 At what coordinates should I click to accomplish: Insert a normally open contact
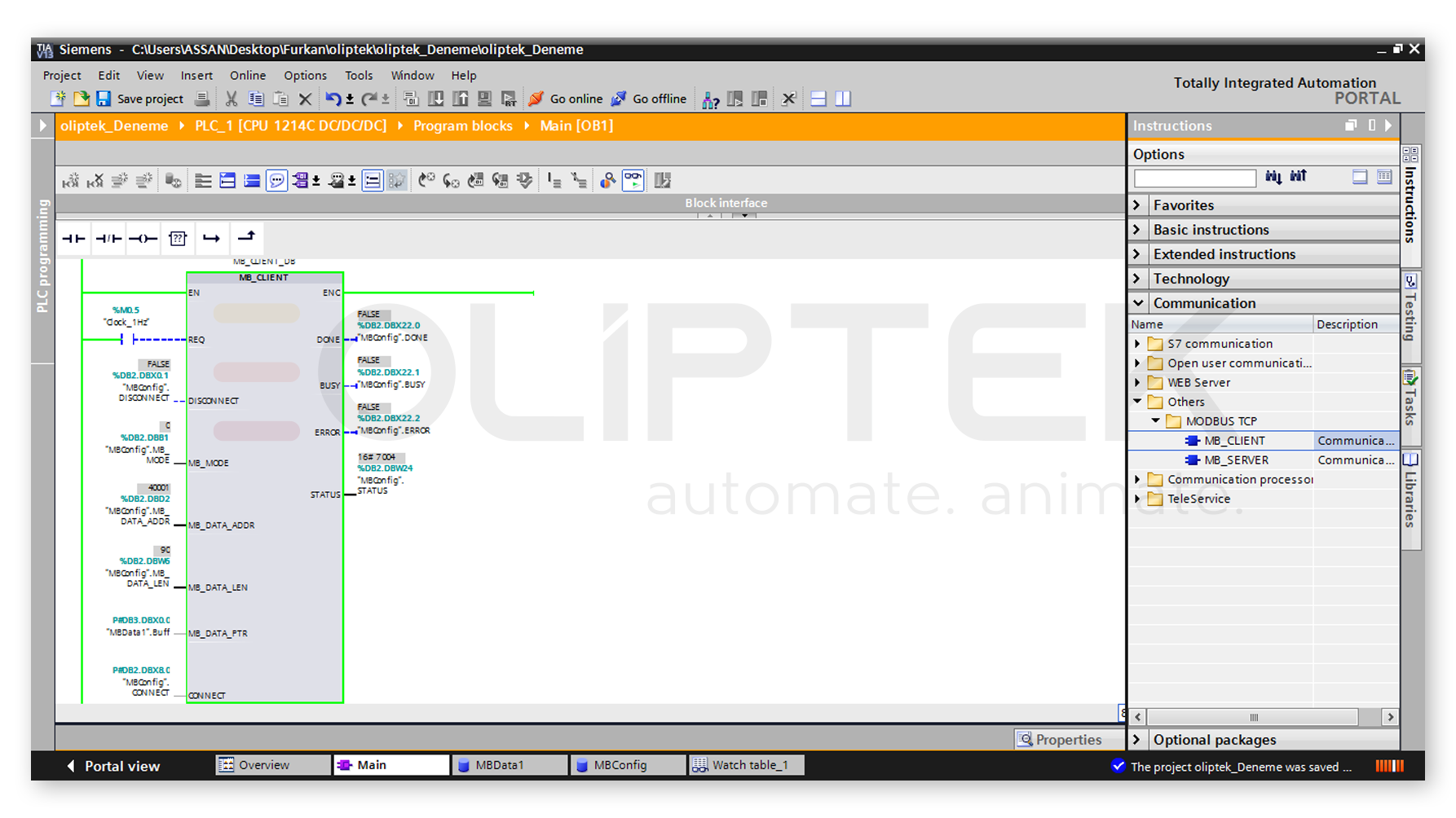[73, 239]
